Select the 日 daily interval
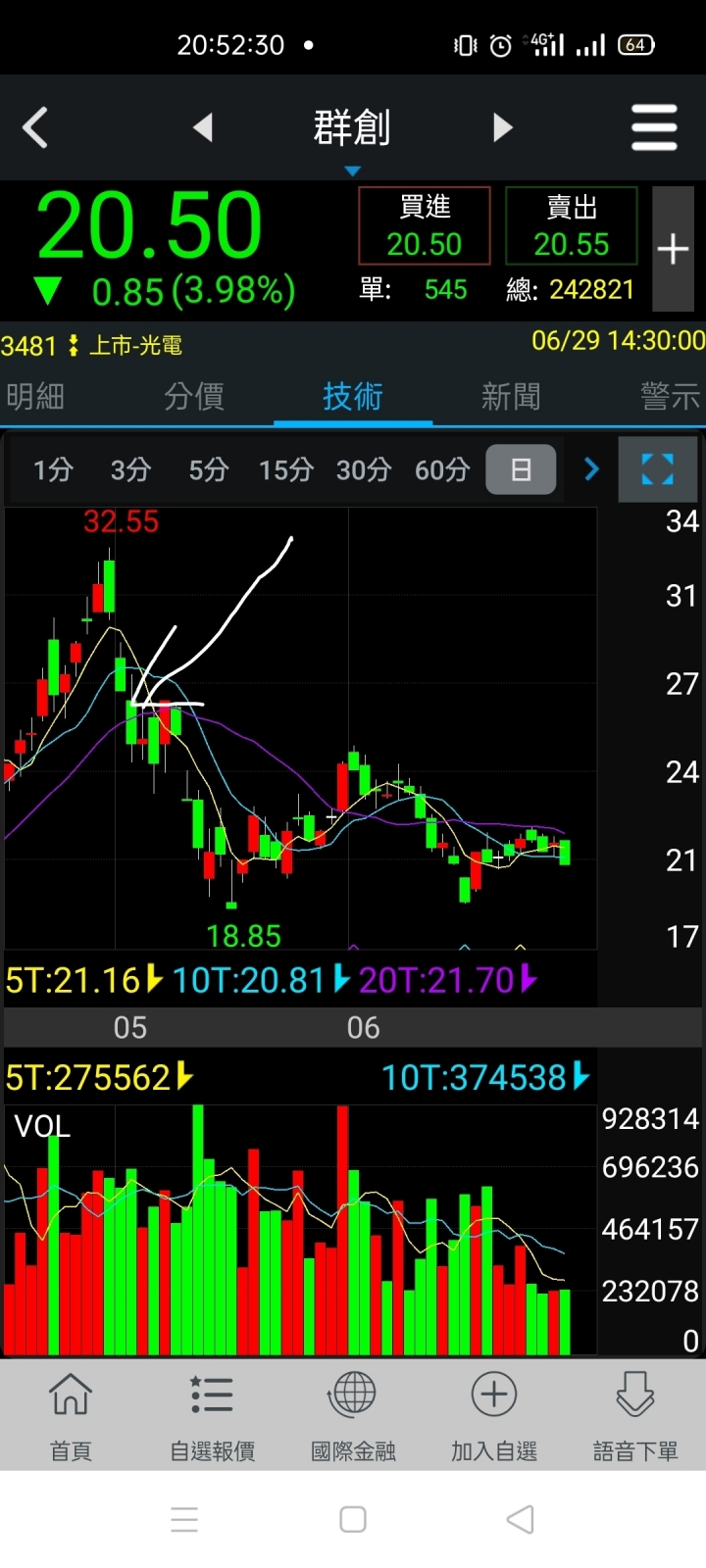 point(521,470)
